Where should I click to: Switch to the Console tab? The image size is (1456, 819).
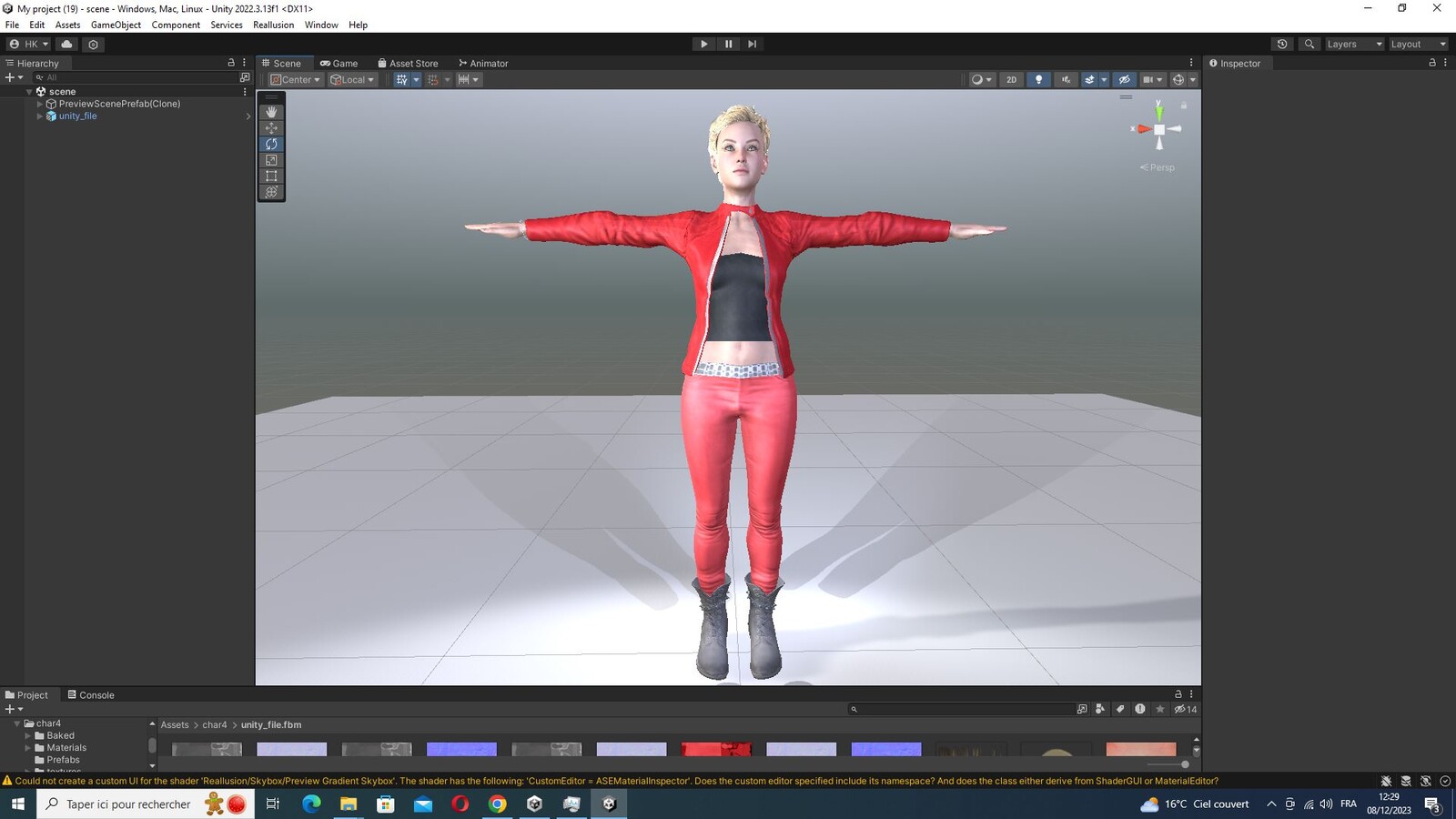pyautogui.click(x=91, y=695)
